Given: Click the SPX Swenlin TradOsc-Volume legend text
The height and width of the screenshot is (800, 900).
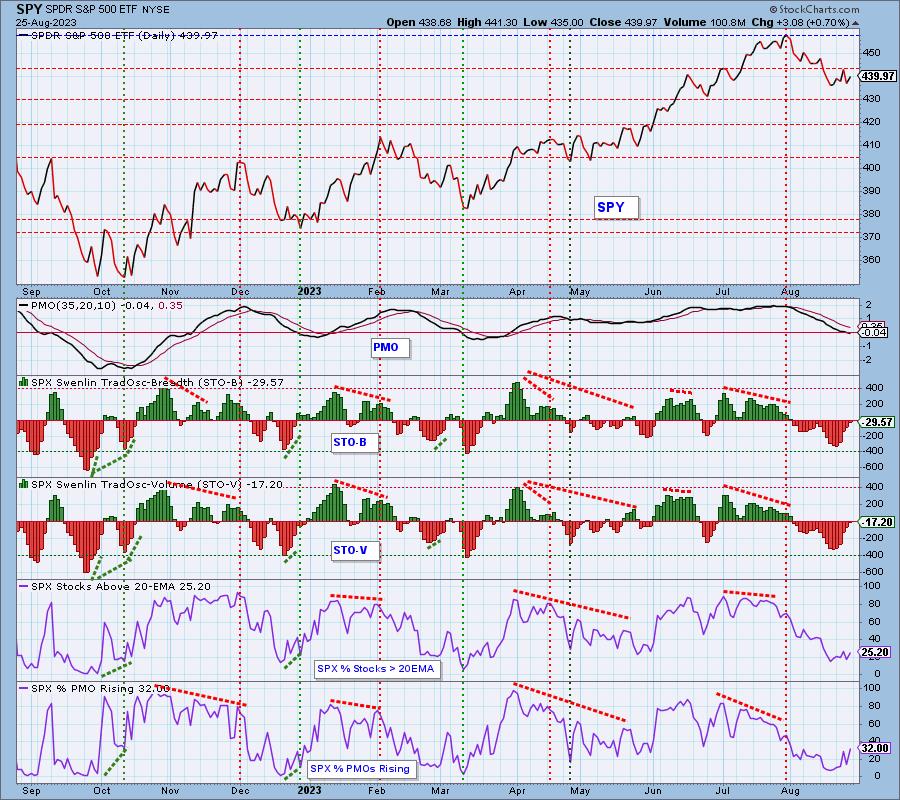Looking at the screenshot, I should click(157, 485).
